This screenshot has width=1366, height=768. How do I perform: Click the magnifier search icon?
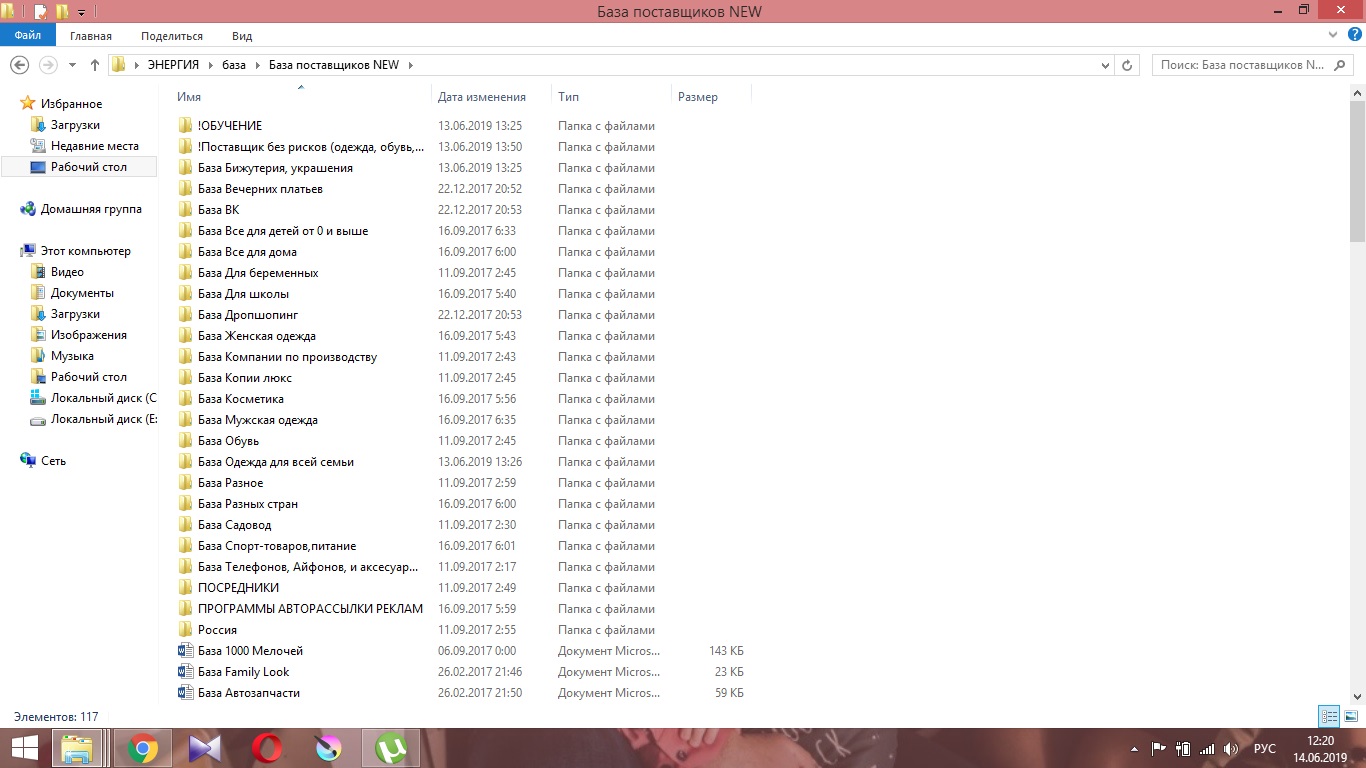1341,65
